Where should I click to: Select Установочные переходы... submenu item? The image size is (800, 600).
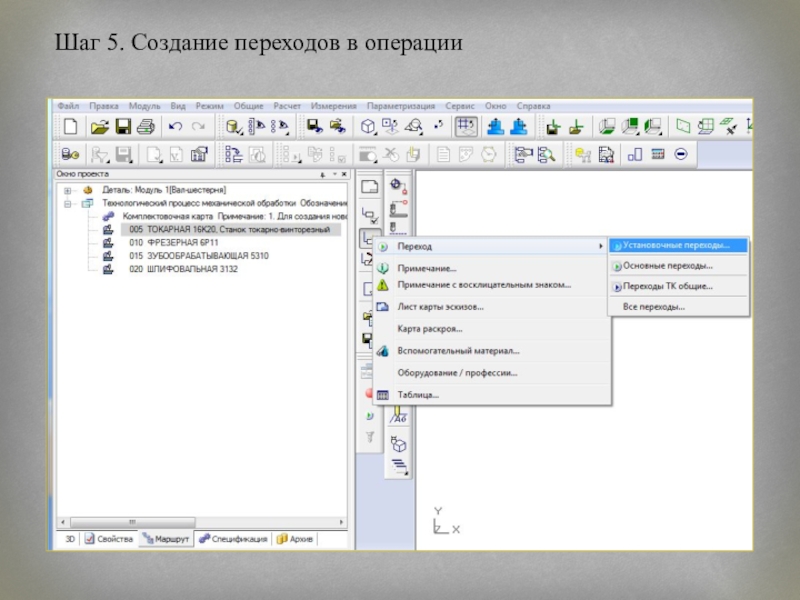tap(675, 244)
